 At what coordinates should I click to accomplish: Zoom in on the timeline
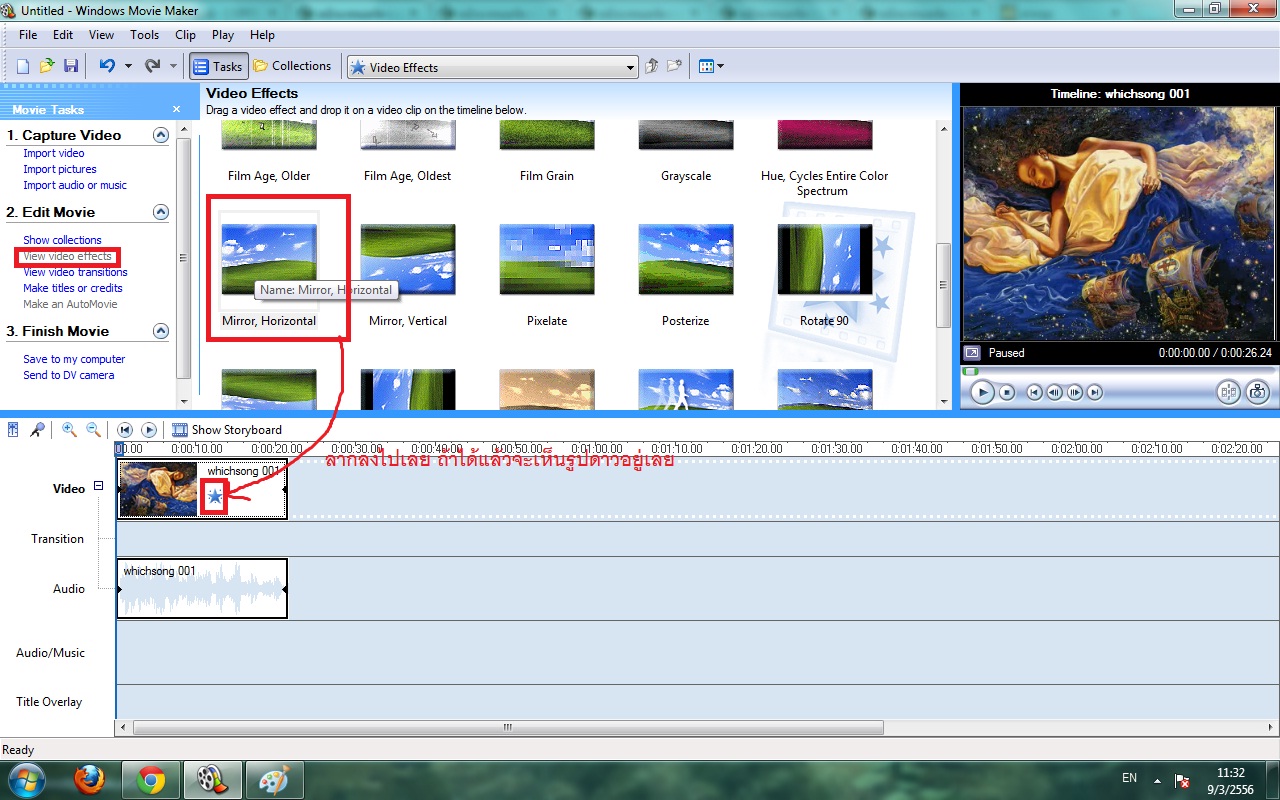pos(69,430)
